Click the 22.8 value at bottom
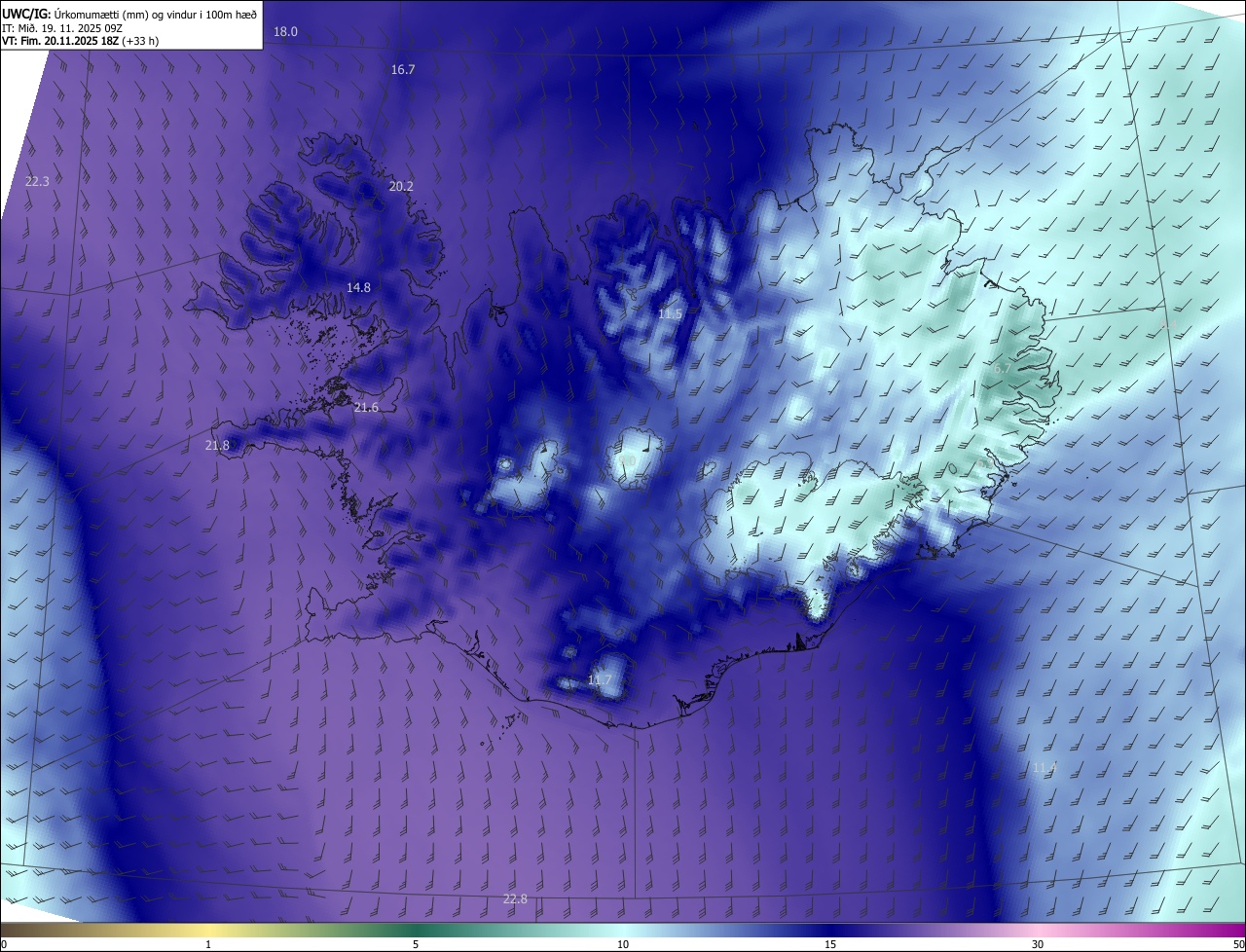The width and height of the screenshot is (1246, 952). [x=515, y=899]
